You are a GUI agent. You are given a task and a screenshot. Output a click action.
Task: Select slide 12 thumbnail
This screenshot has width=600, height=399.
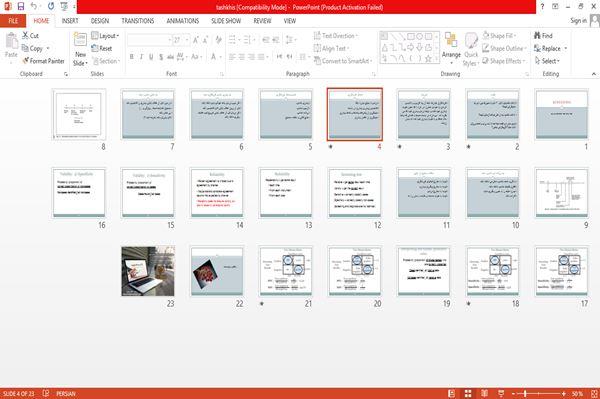tap(355, 193)
